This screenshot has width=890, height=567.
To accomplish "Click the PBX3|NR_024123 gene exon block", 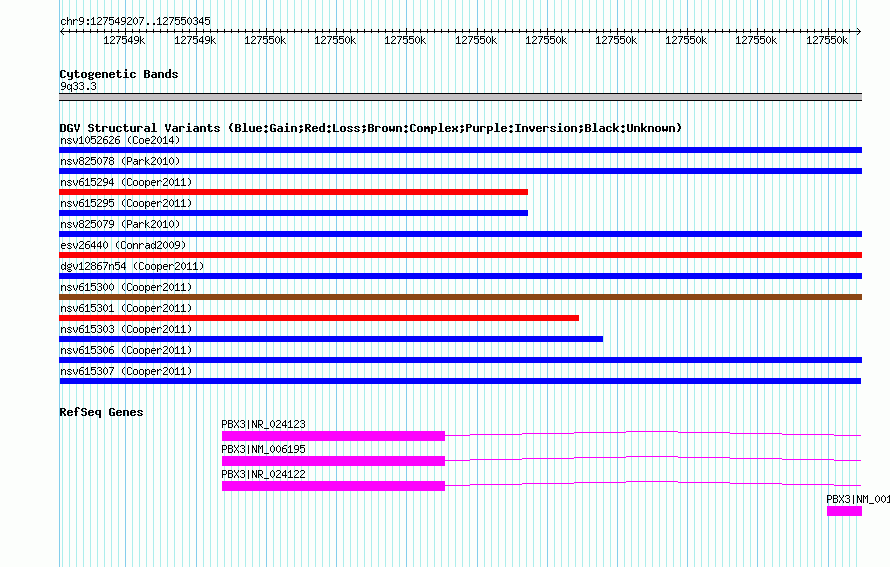I will (x=333, y=436).
